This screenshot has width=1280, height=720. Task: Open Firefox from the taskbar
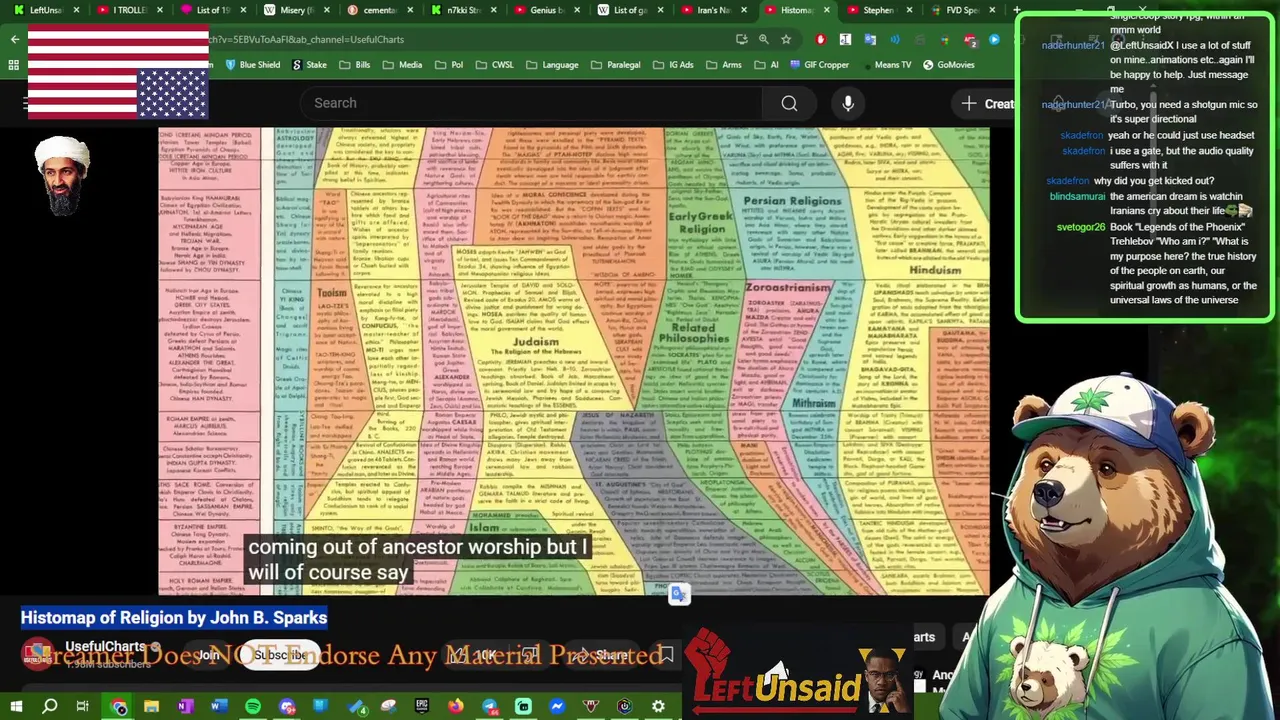click(456, 707)
